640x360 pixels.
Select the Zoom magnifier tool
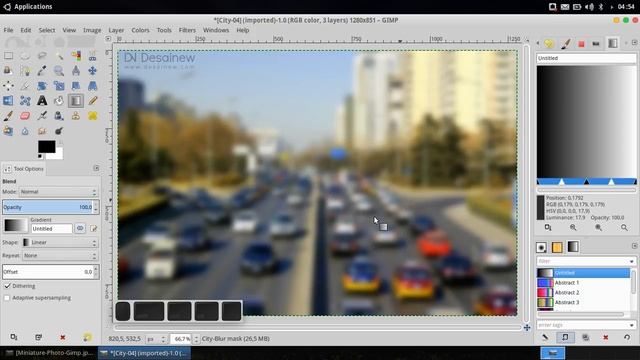59,71
